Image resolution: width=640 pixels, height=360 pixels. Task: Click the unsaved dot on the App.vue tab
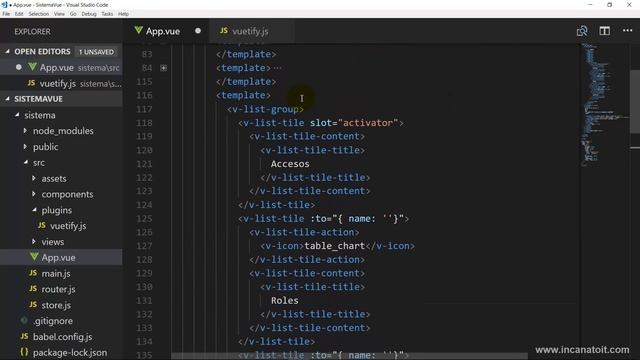198,31
